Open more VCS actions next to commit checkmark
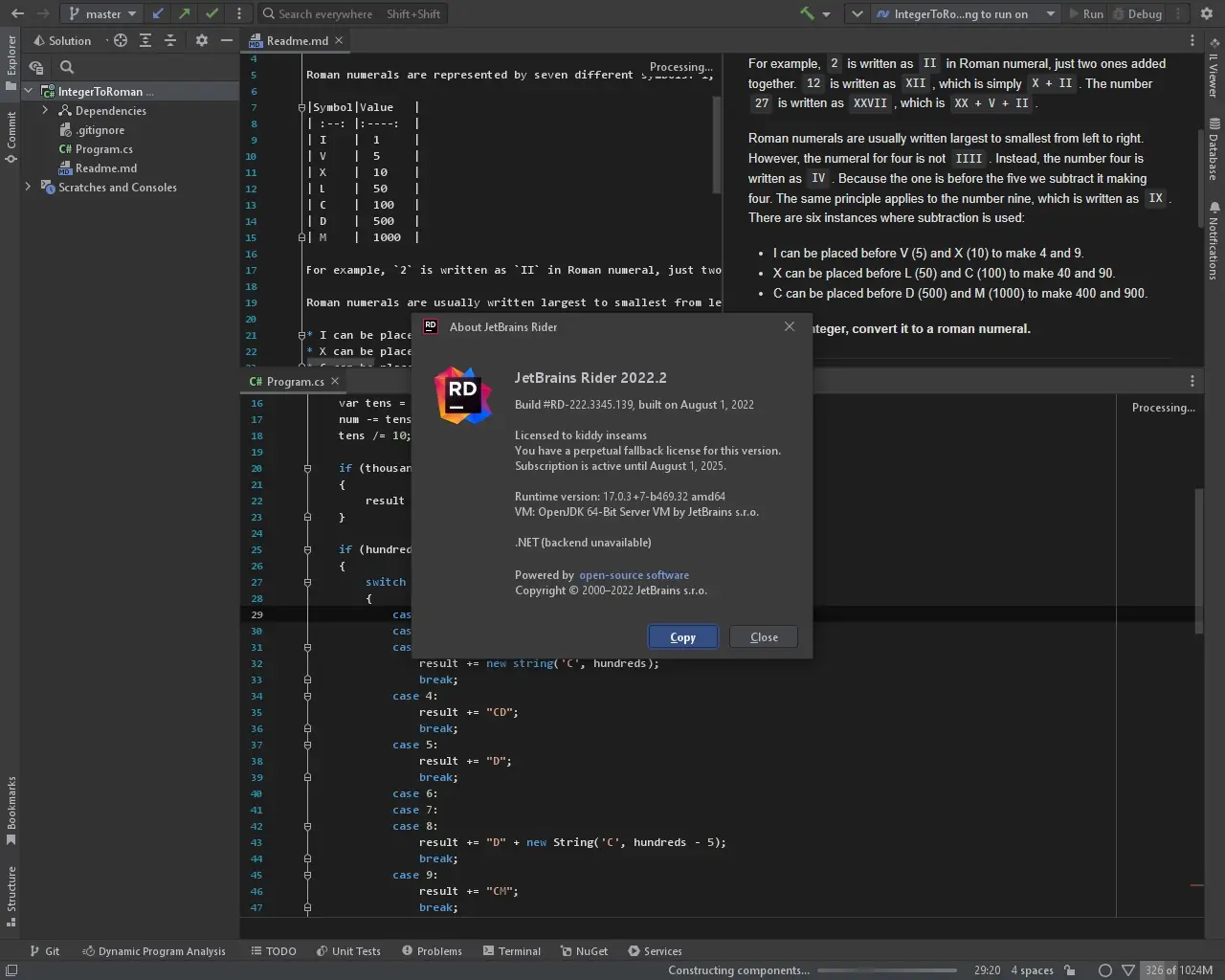1225x980 pixels. click(x=239, y=14)
